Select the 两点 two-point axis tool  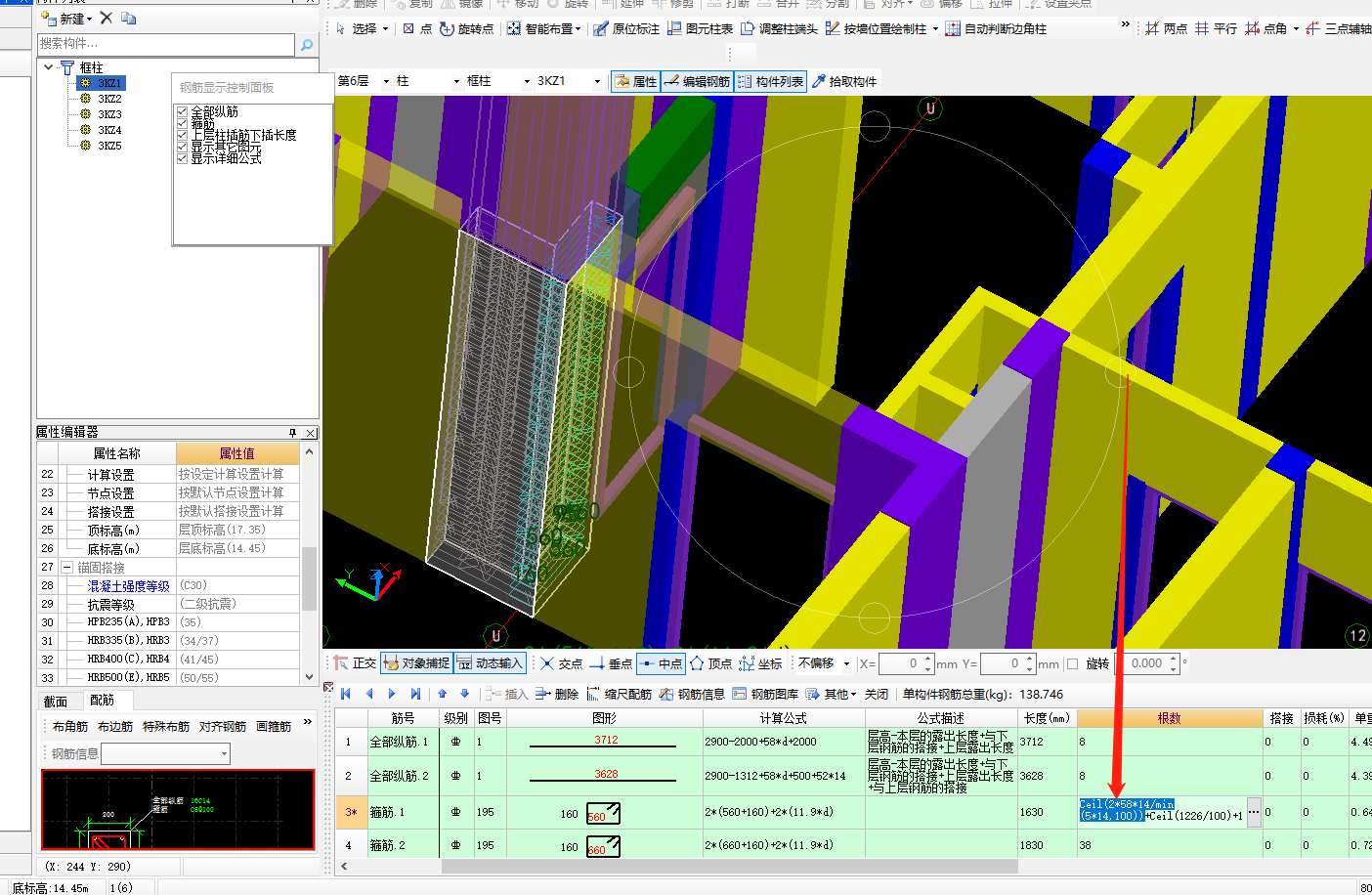pos(1166,29)
